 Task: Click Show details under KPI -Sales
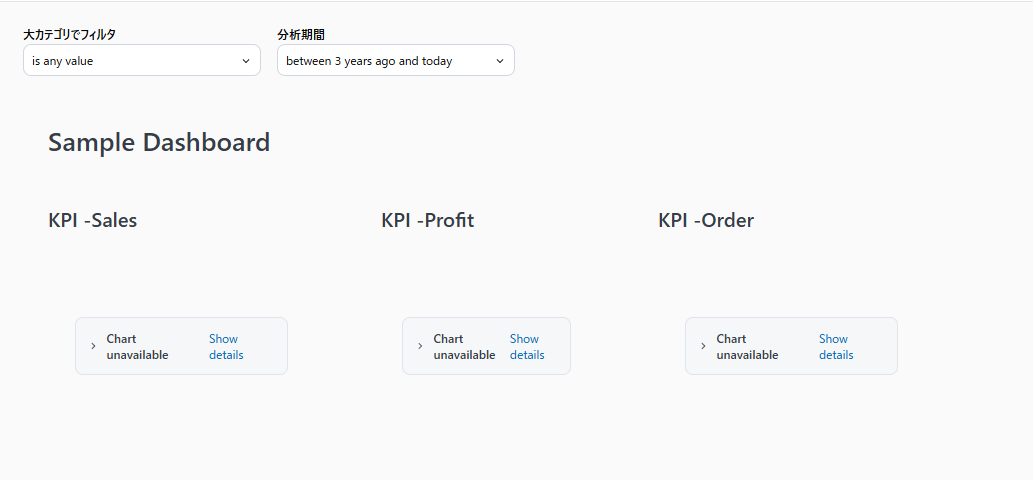(226, 346)
